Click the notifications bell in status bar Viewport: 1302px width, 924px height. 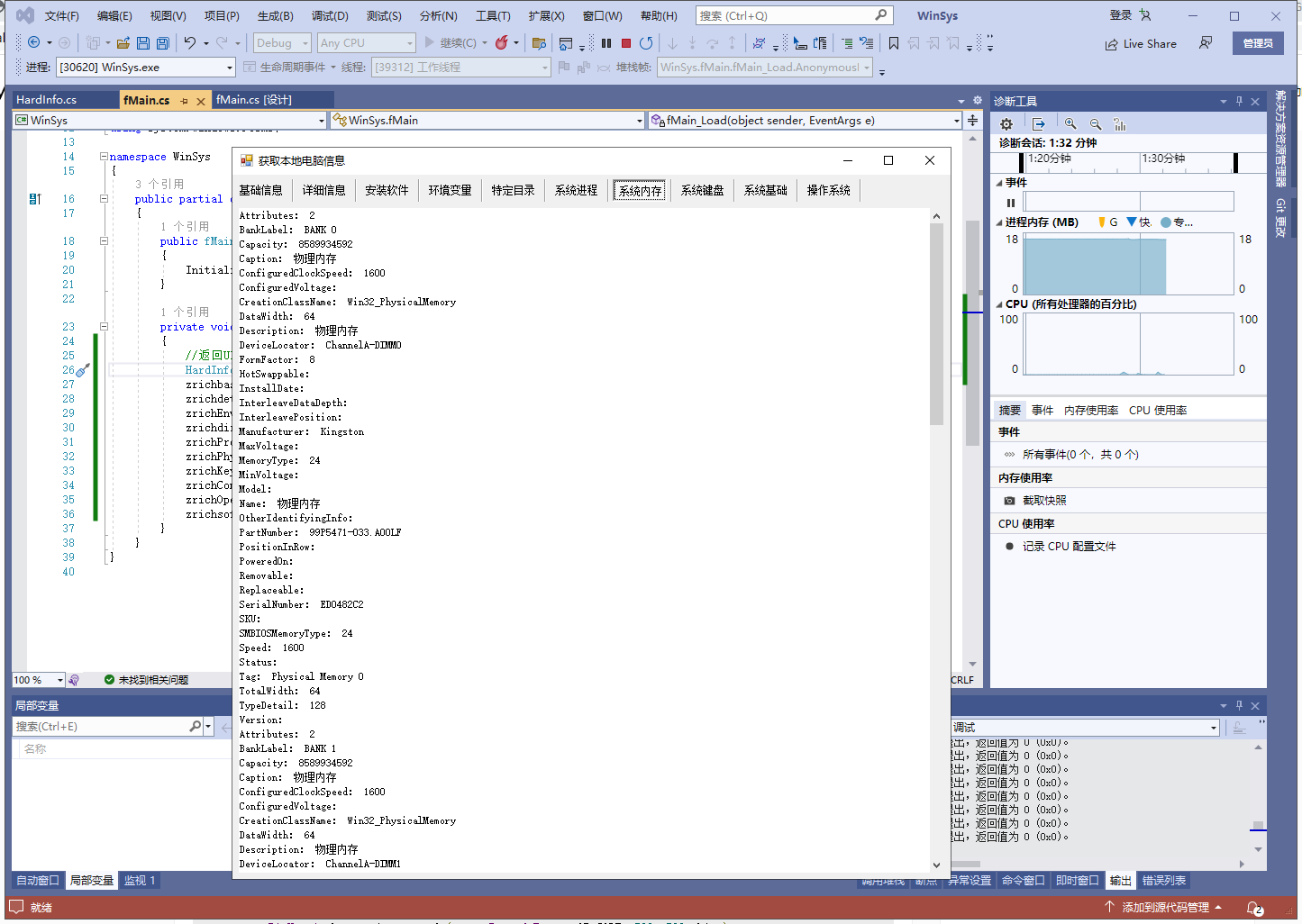coord(1254,908)
